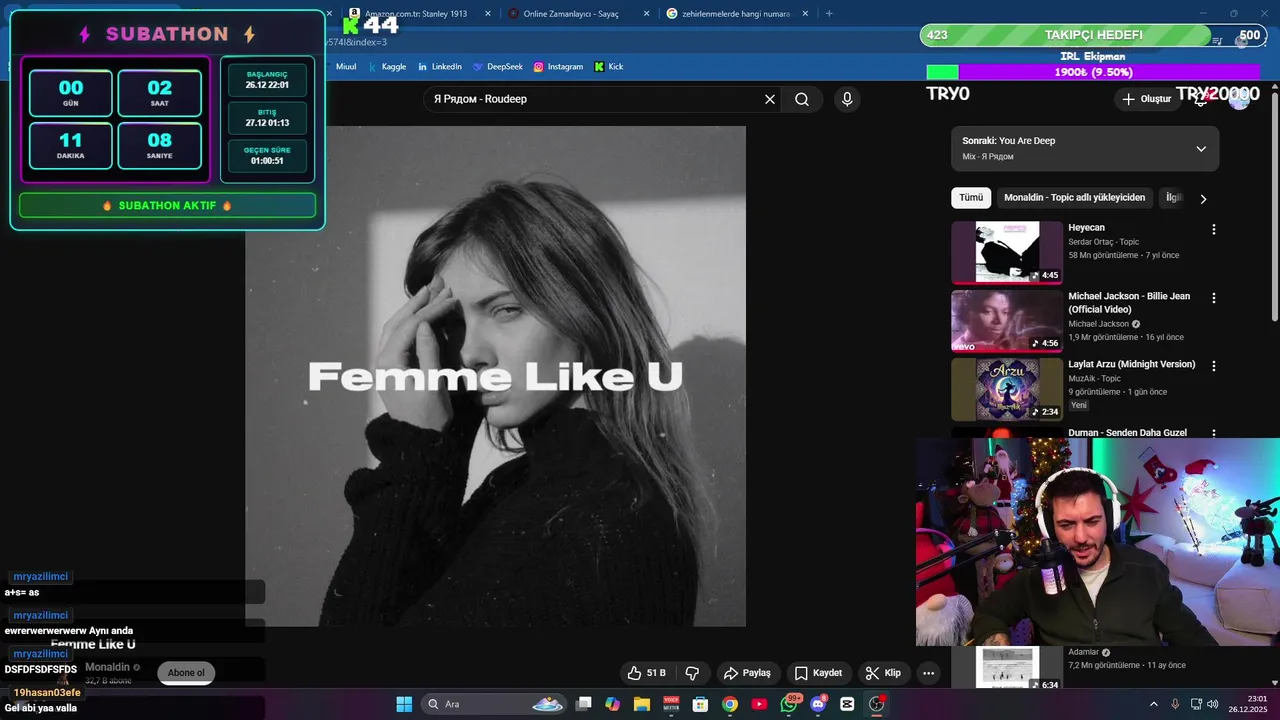Screen dimensions: 1280x720
Task: Open the Heyecan video title
Action: coord(1086,228)
